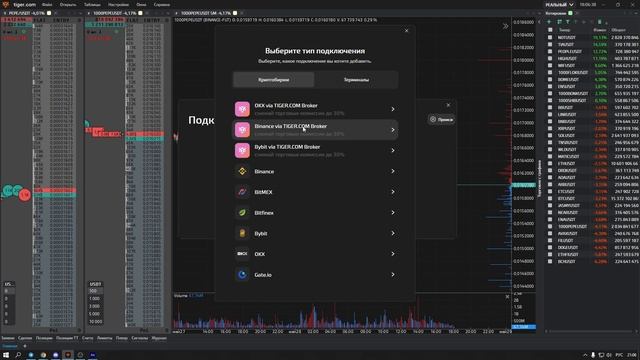
Task: Expand the plain Binance row chevron
Action: (x=393, y=171)
